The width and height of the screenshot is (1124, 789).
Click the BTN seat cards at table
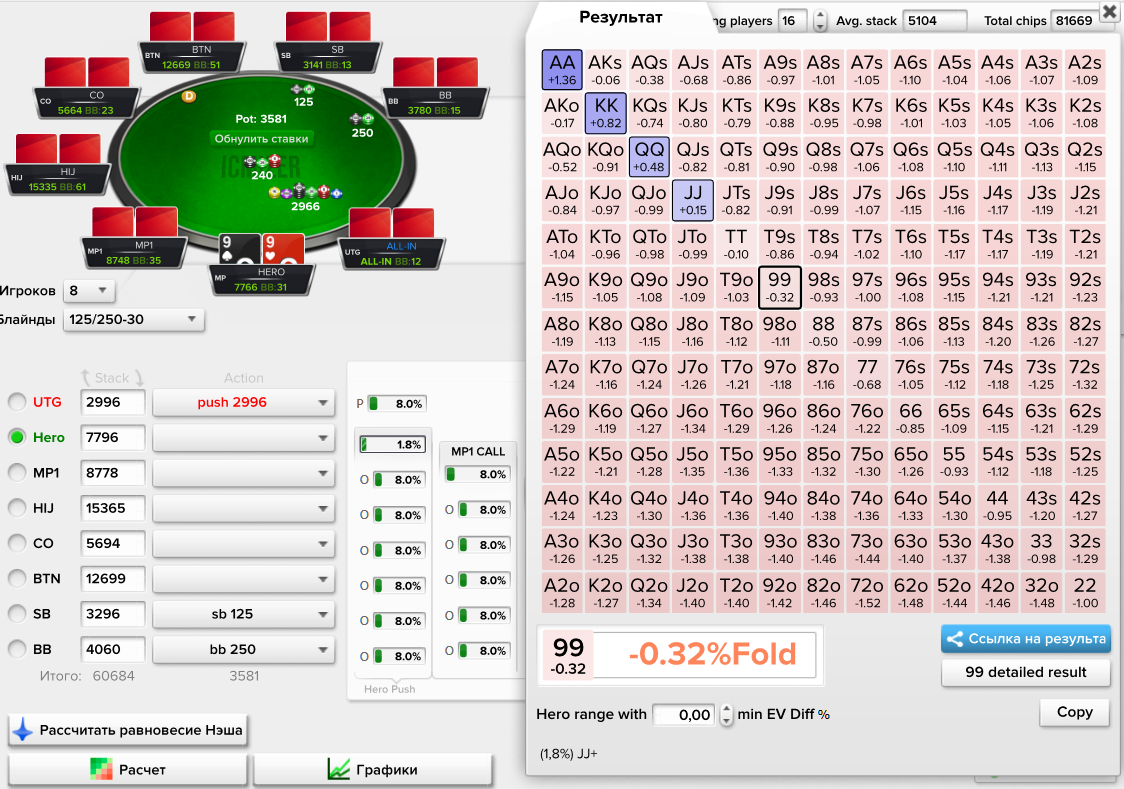pos(192,27)
